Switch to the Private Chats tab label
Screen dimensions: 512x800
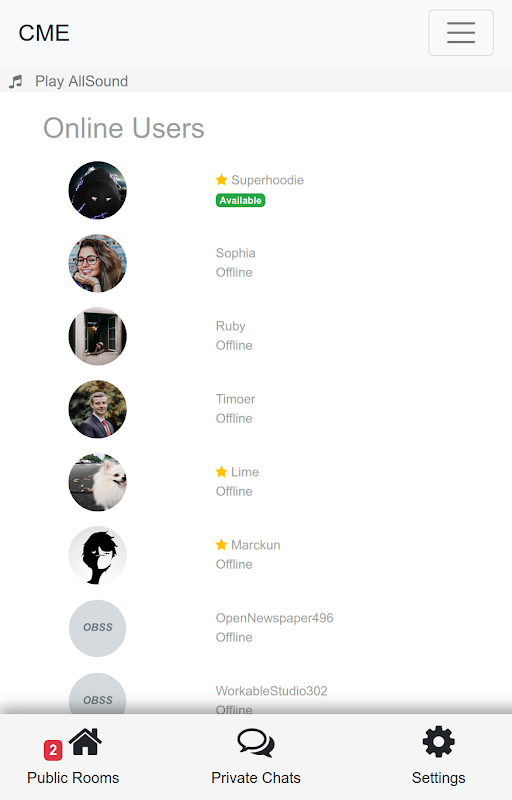point(256,778)
